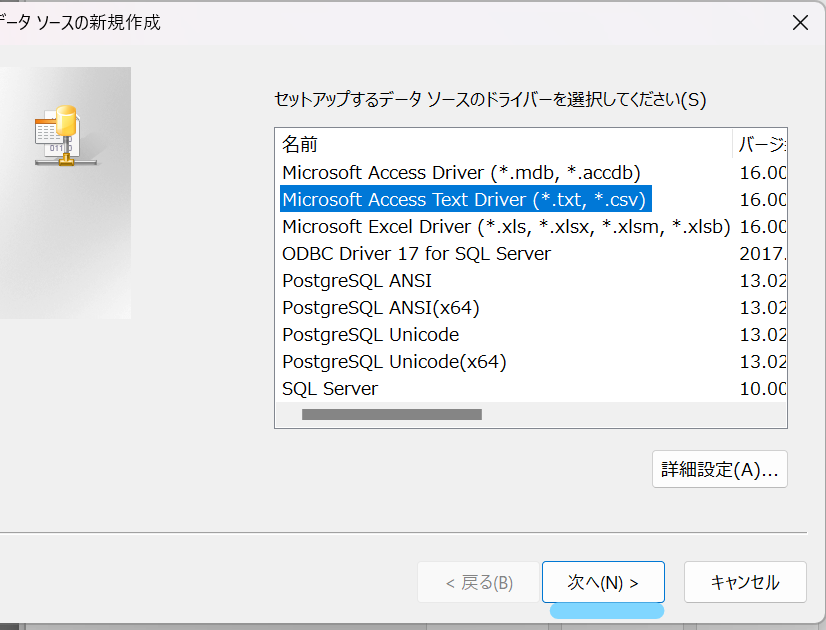
Task: Click the キャンセル button
Action: 745,582
